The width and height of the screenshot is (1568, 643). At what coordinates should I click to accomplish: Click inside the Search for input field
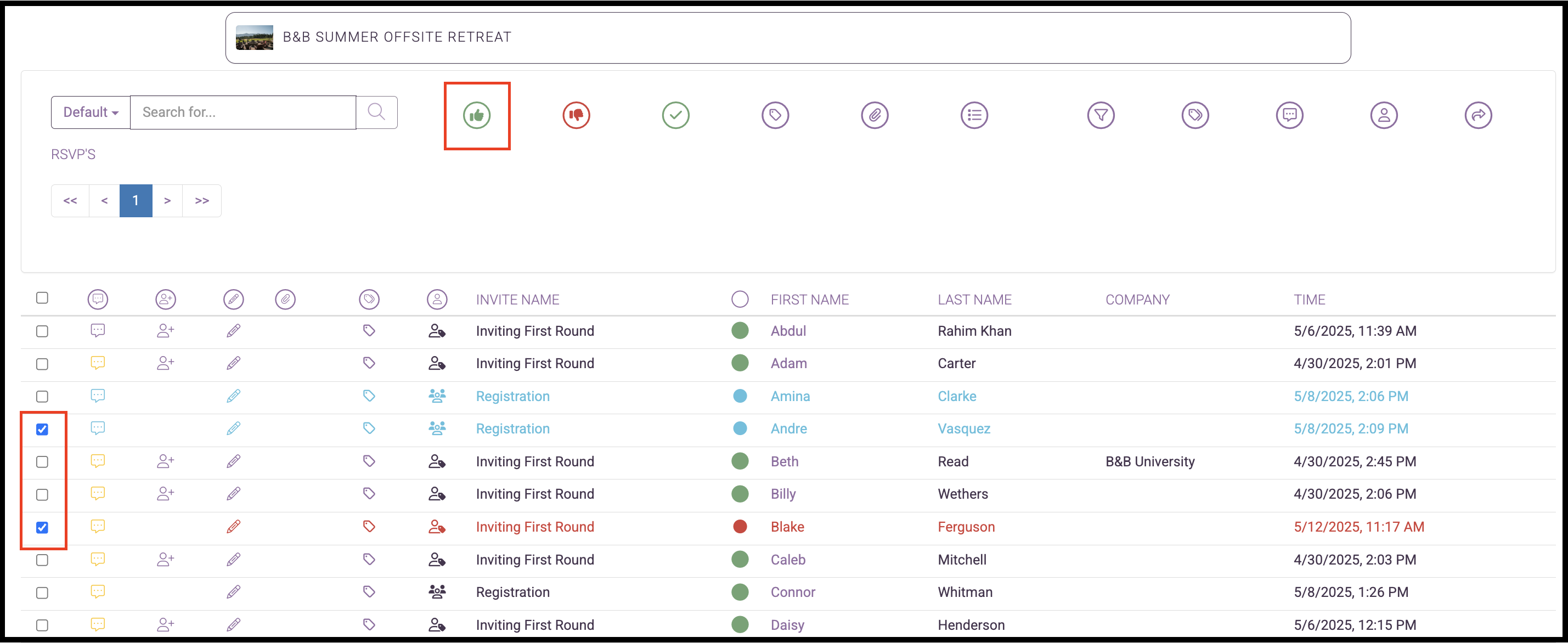pyautogui.click(x=242, y=112)
